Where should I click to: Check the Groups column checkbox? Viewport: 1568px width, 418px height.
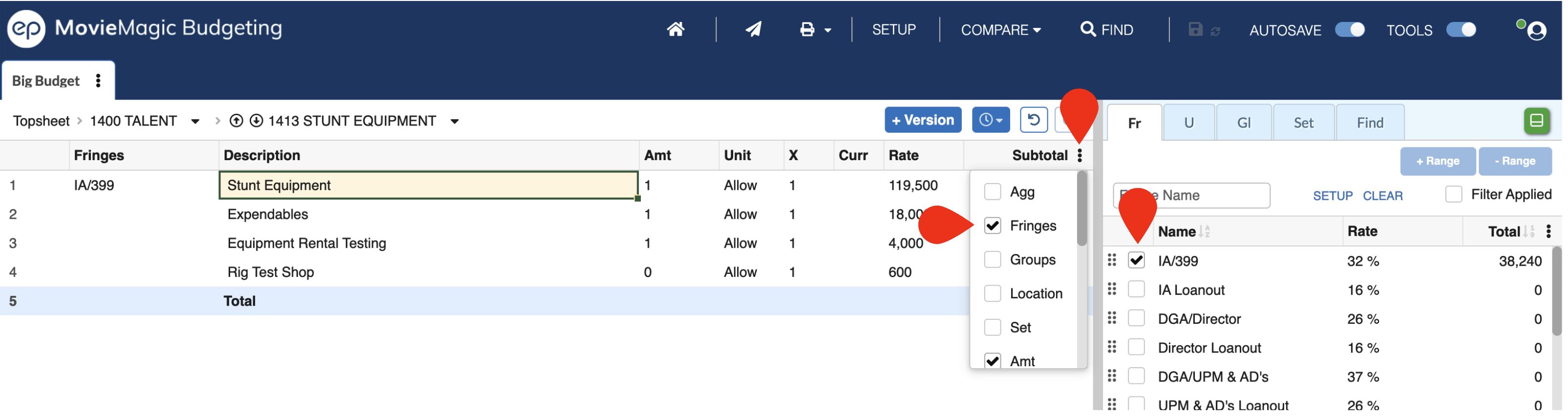point(993,260)
